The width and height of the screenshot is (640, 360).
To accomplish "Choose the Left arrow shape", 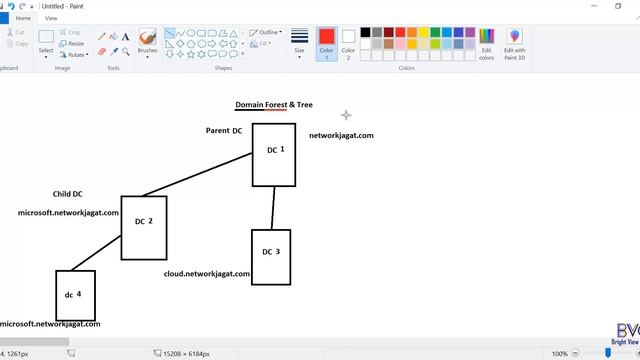I will click(222, 44).
